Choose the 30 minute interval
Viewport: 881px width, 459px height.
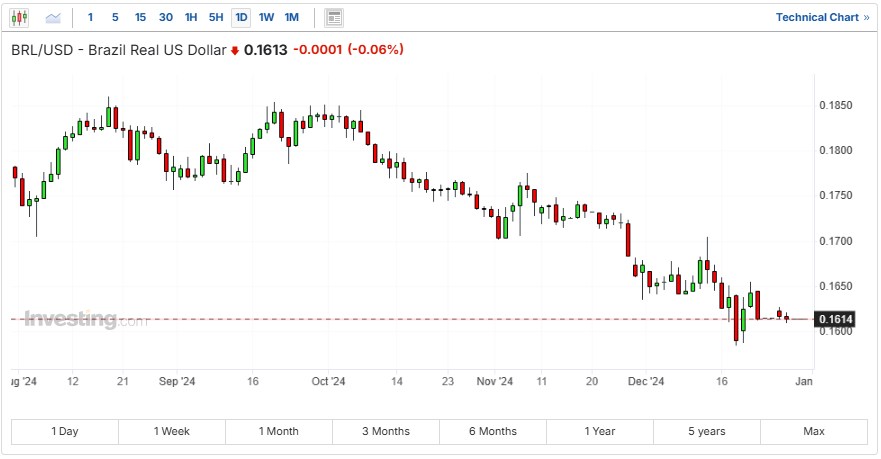coord(166,17)
